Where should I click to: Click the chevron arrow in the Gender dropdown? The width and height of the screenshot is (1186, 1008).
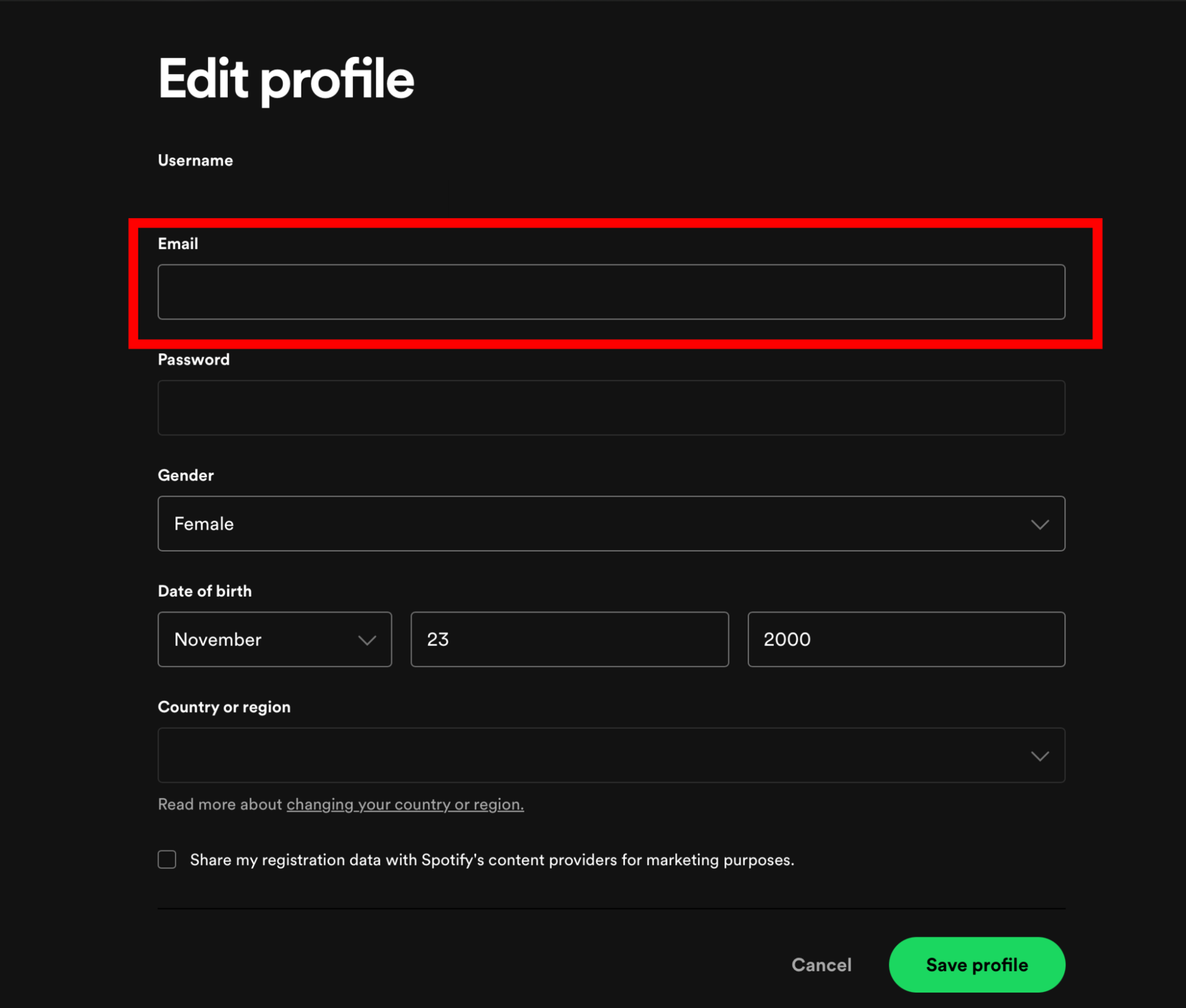[x=1040, y=524]
